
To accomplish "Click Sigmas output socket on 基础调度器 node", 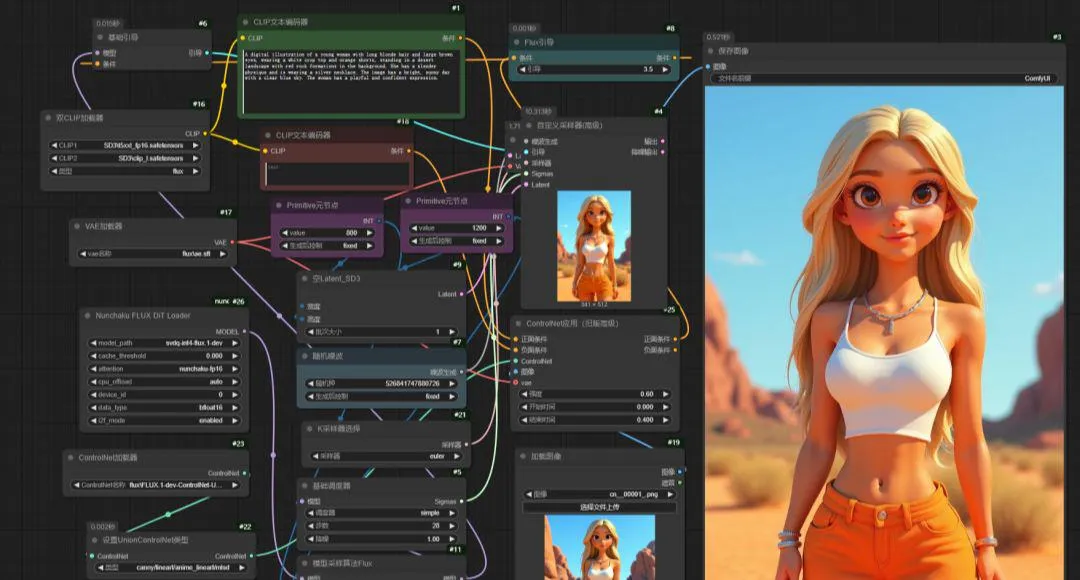I will pyautogui.click(x=461, y=501).
